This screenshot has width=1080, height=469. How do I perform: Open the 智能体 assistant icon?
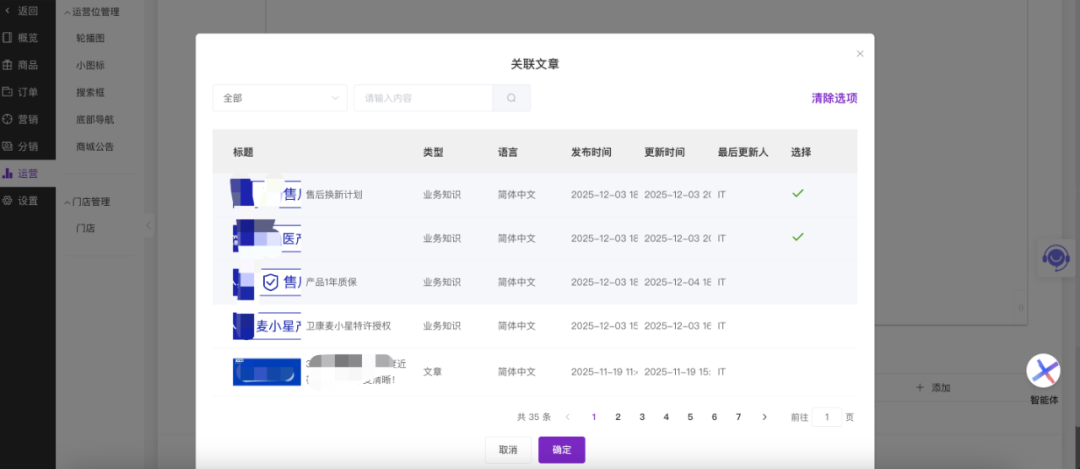coord(1043,372)
